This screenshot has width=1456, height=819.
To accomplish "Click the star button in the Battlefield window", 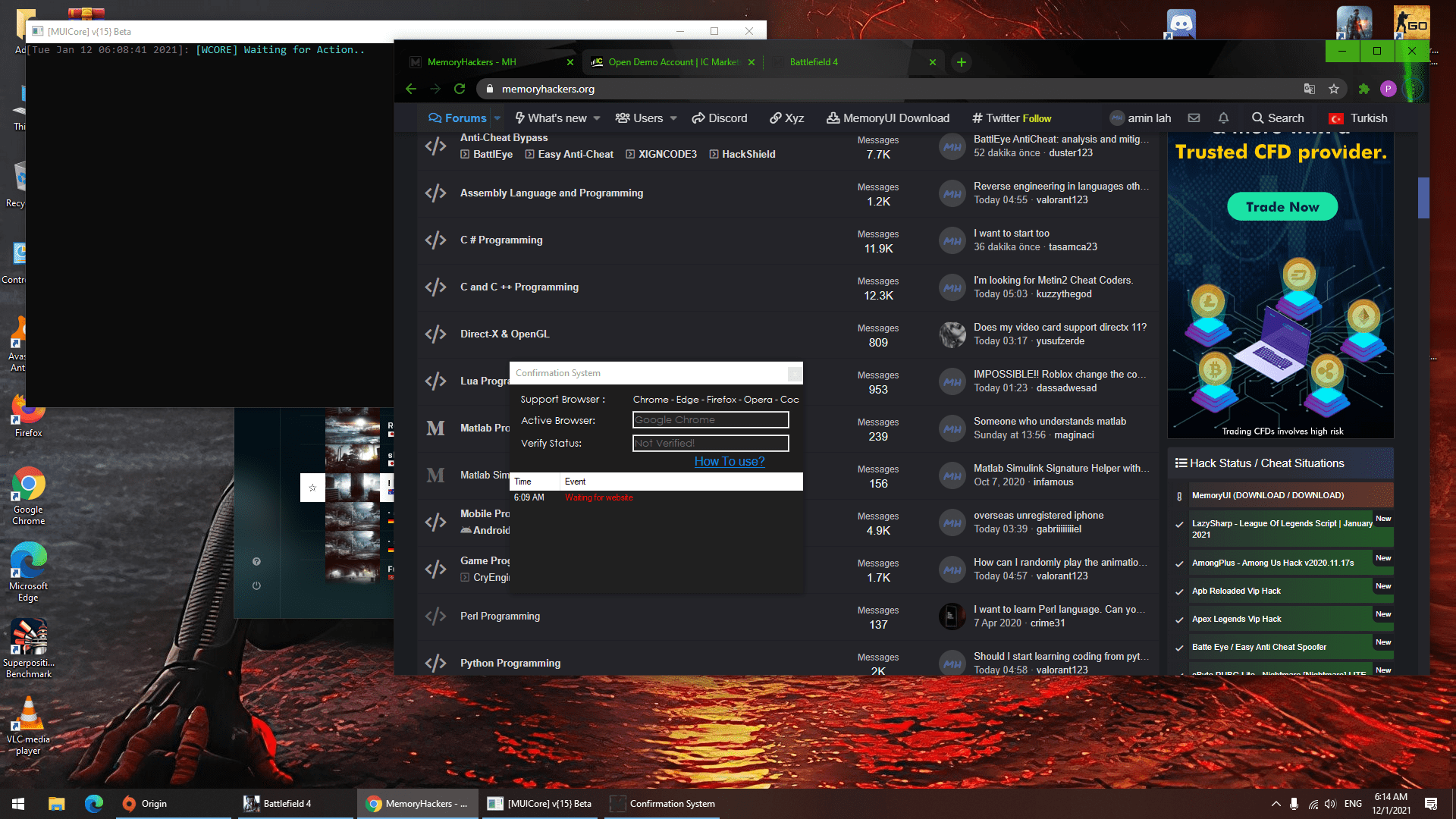I will 312,488.
